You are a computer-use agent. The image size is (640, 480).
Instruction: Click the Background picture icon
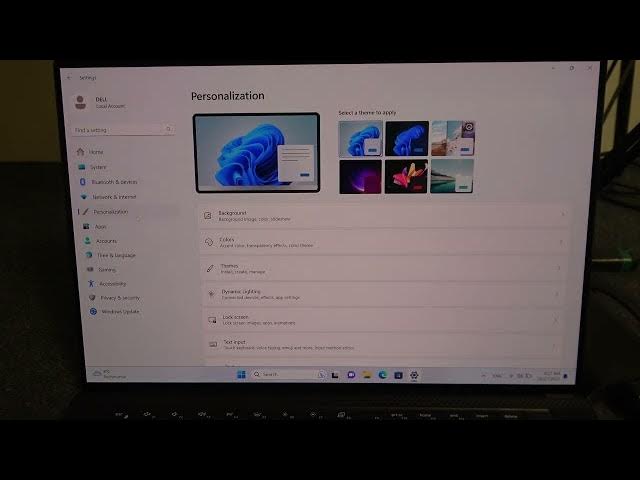click(208, 216)
